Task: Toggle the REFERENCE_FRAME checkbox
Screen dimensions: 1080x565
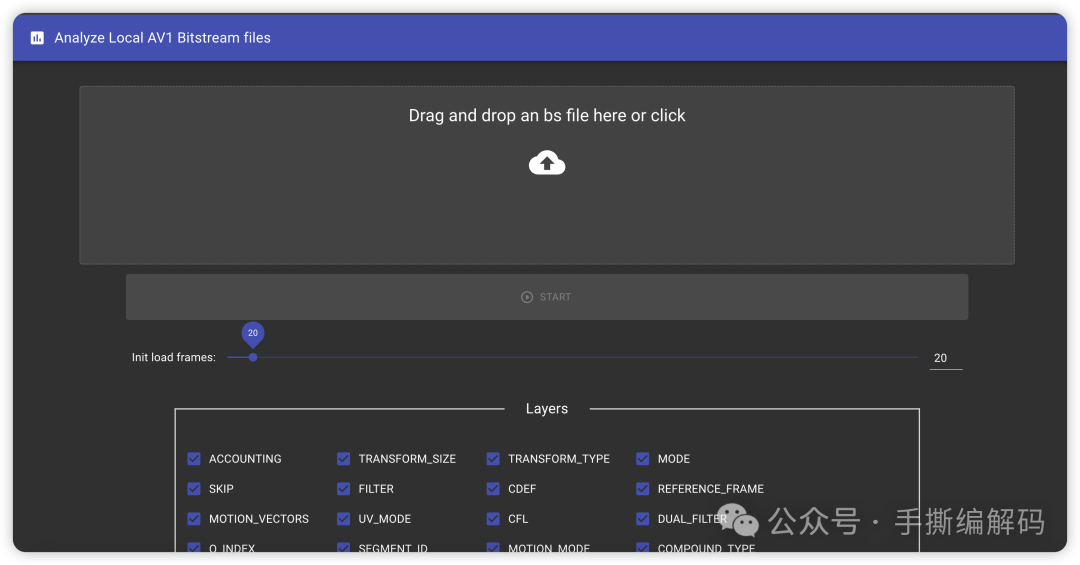Action: pyautogui.click(x=643, y=489)
